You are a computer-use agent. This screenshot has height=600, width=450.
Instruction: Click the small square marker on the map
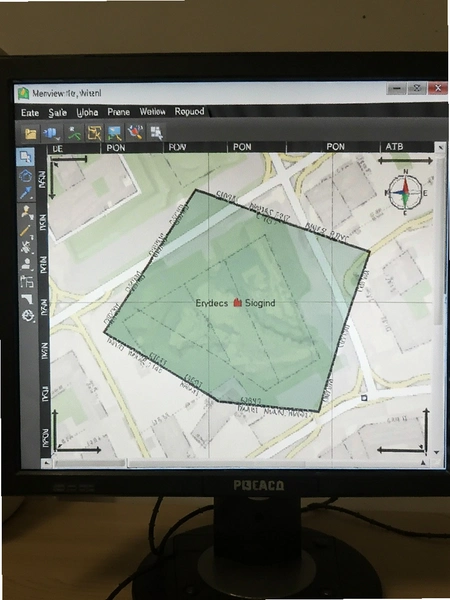point(364,398)
